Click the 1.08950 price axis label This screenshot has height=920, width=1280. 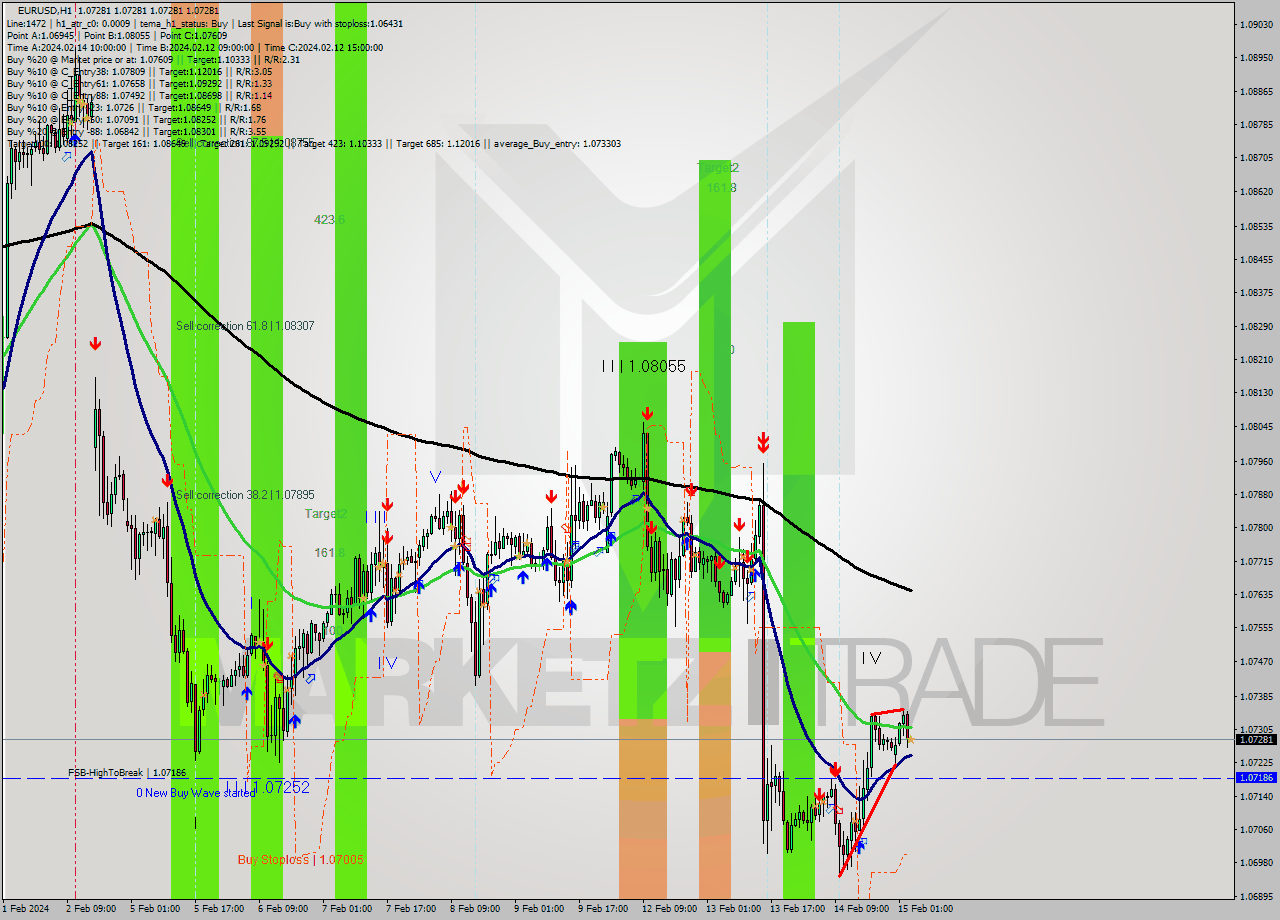(1256, 57)
